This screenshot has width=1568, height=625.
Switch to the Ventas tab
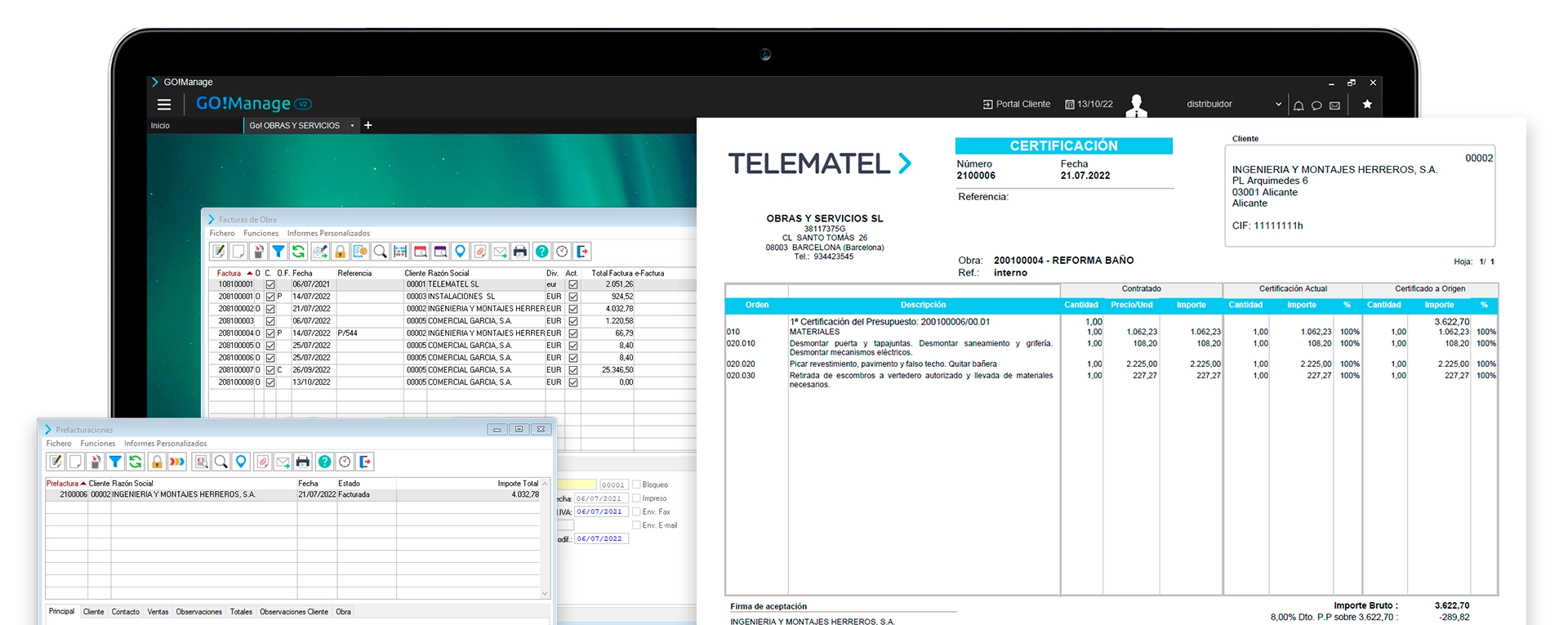click(x=158, y=612)
